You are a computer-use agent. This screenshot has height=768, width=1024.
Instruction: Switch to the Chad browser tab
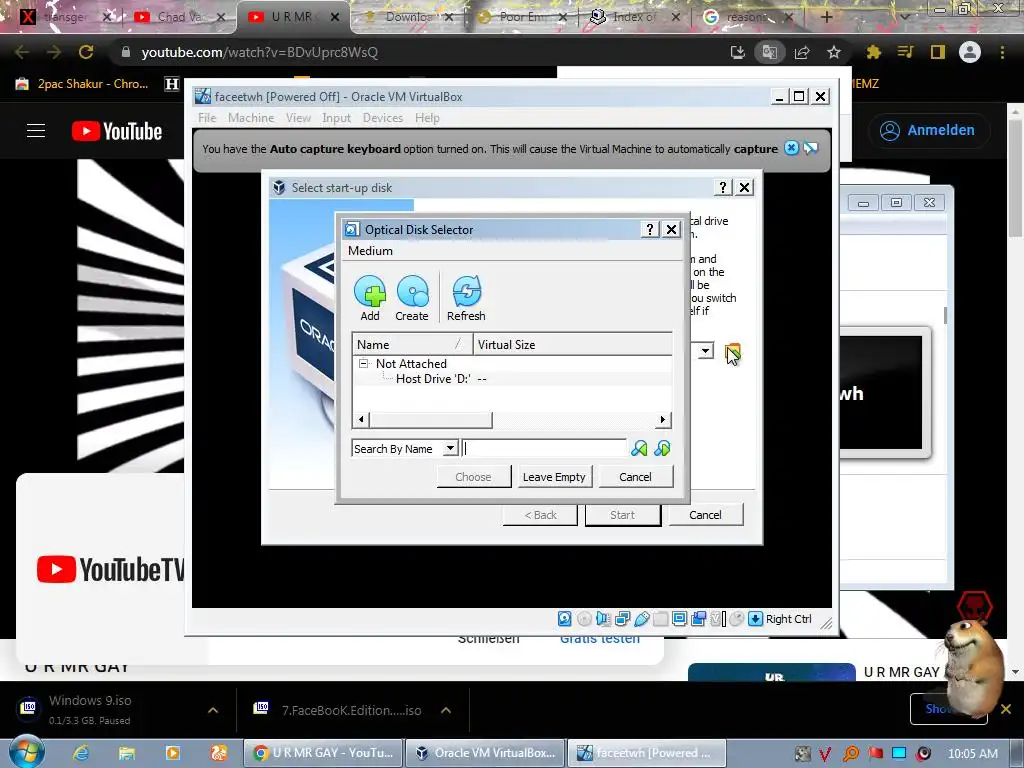[x=179, y=17]
